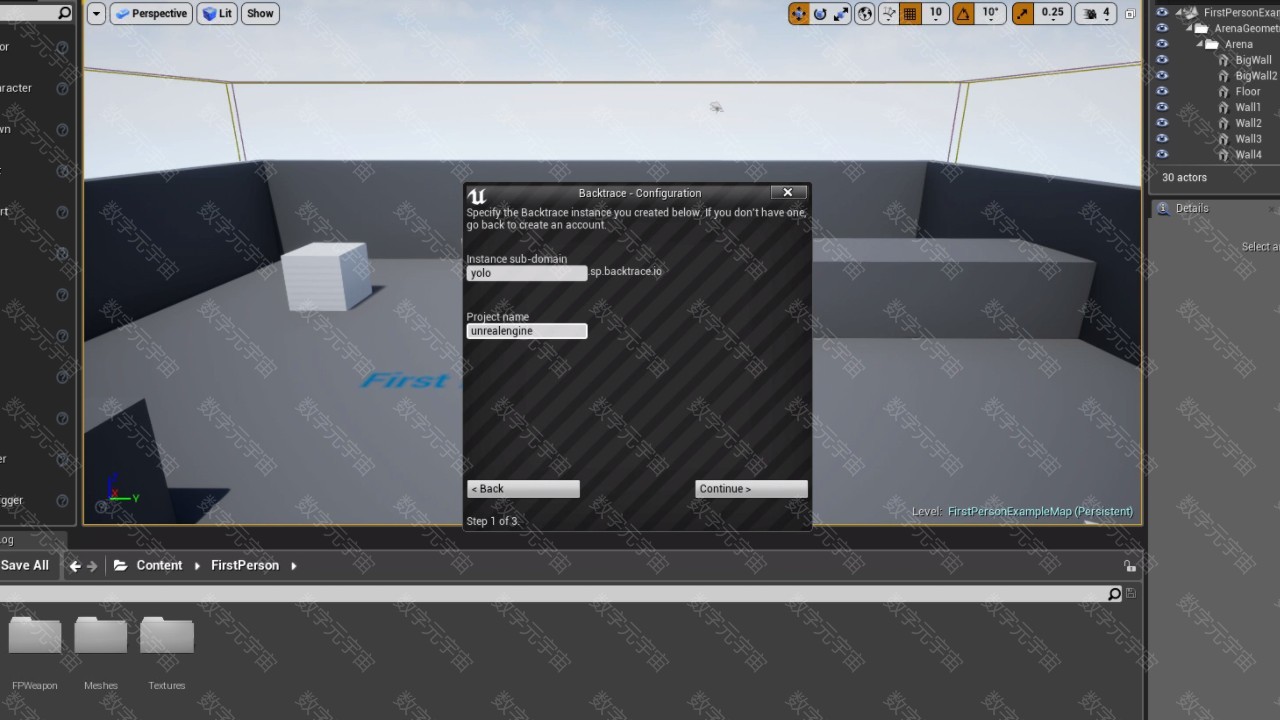Collapse the FirstPersonExampleMap tree root
1280x720 pixels.
click(1179, 13)
